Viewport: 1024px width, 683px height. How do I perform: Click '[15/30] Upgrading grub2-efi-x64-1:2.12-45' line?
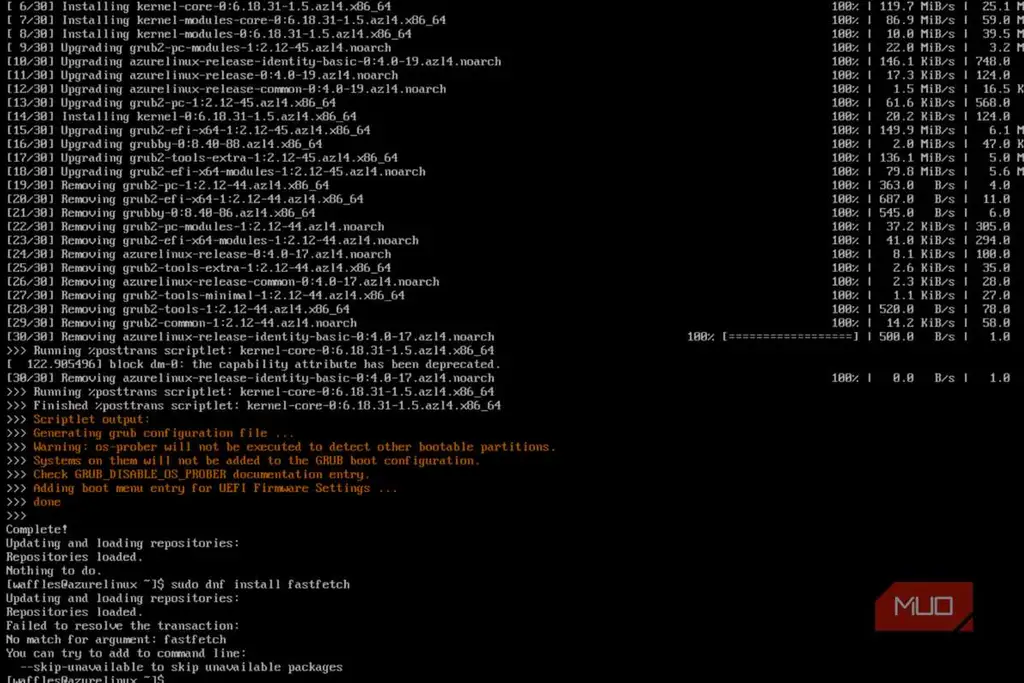pos(188,130)
